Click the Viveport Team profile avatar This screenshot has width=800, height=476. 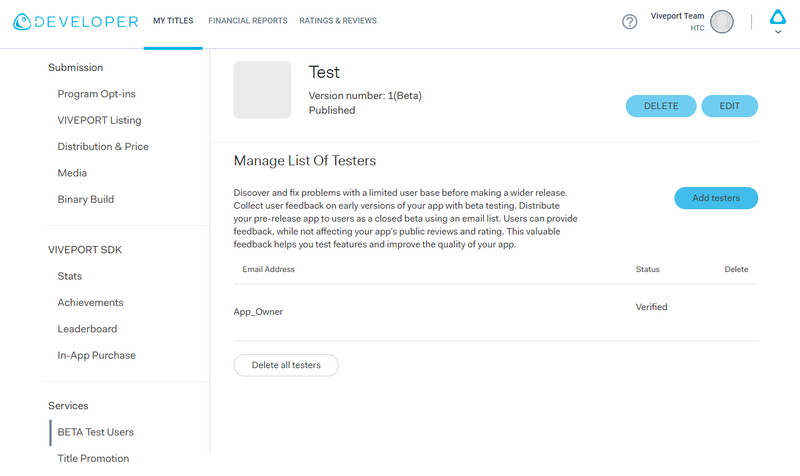(x=721, y=22)
